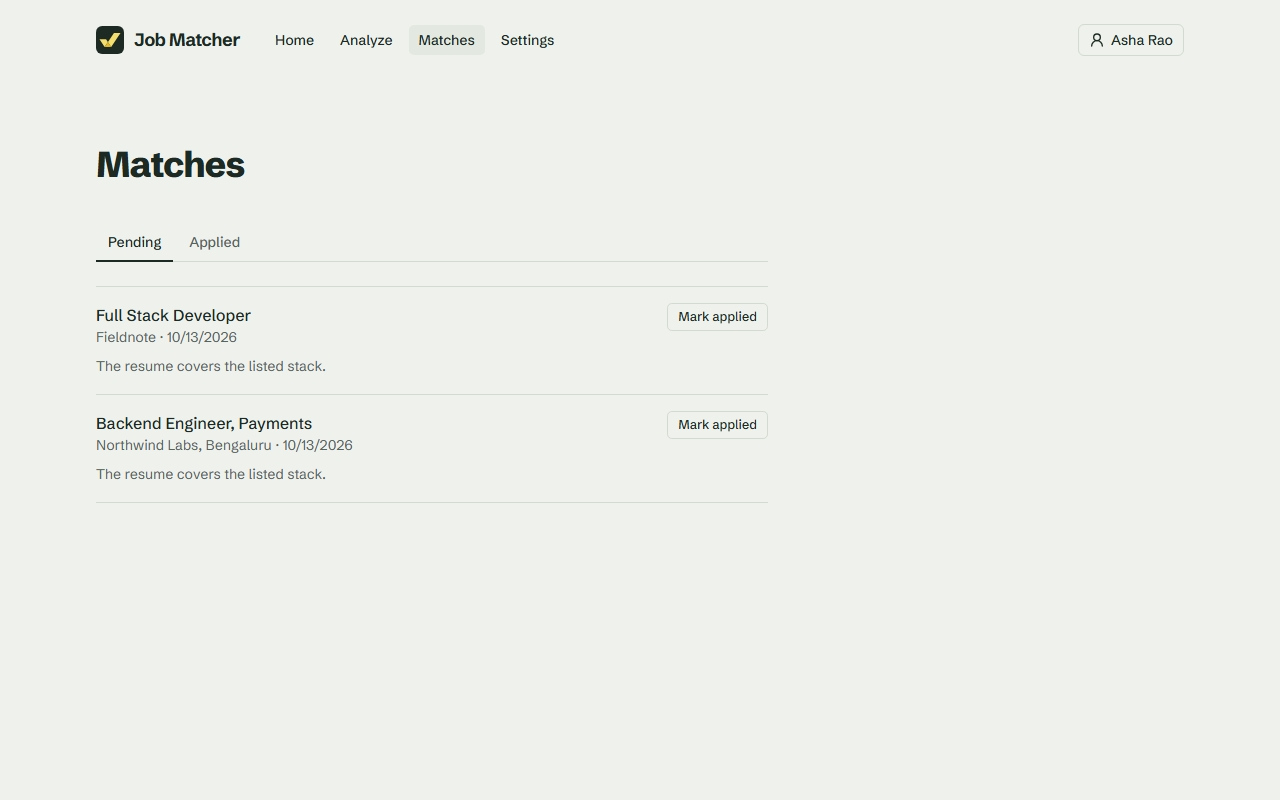Screen dimensions: 1280x800
Task: Mark Backend Engineer, Payments as applied
Action: (717, 425)
